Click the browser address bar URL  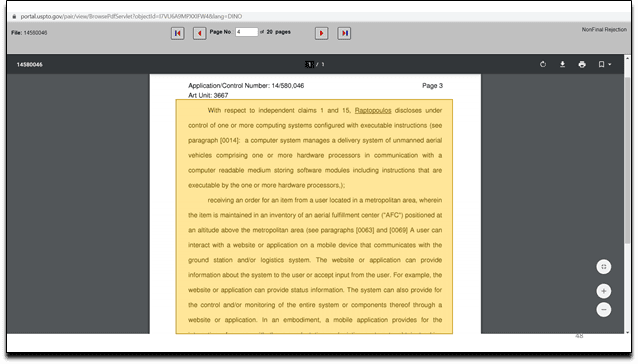(x=131, y=16)
